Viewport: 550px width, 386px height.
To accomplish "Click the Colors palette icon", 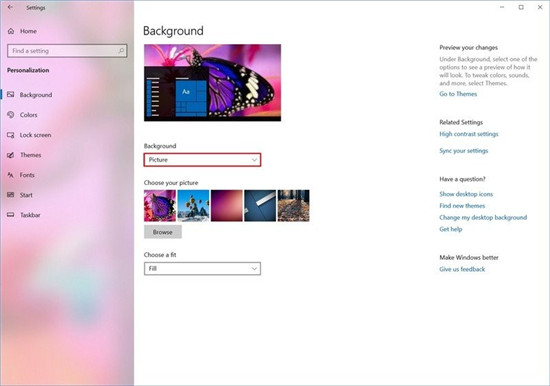I will click(11, 115).
